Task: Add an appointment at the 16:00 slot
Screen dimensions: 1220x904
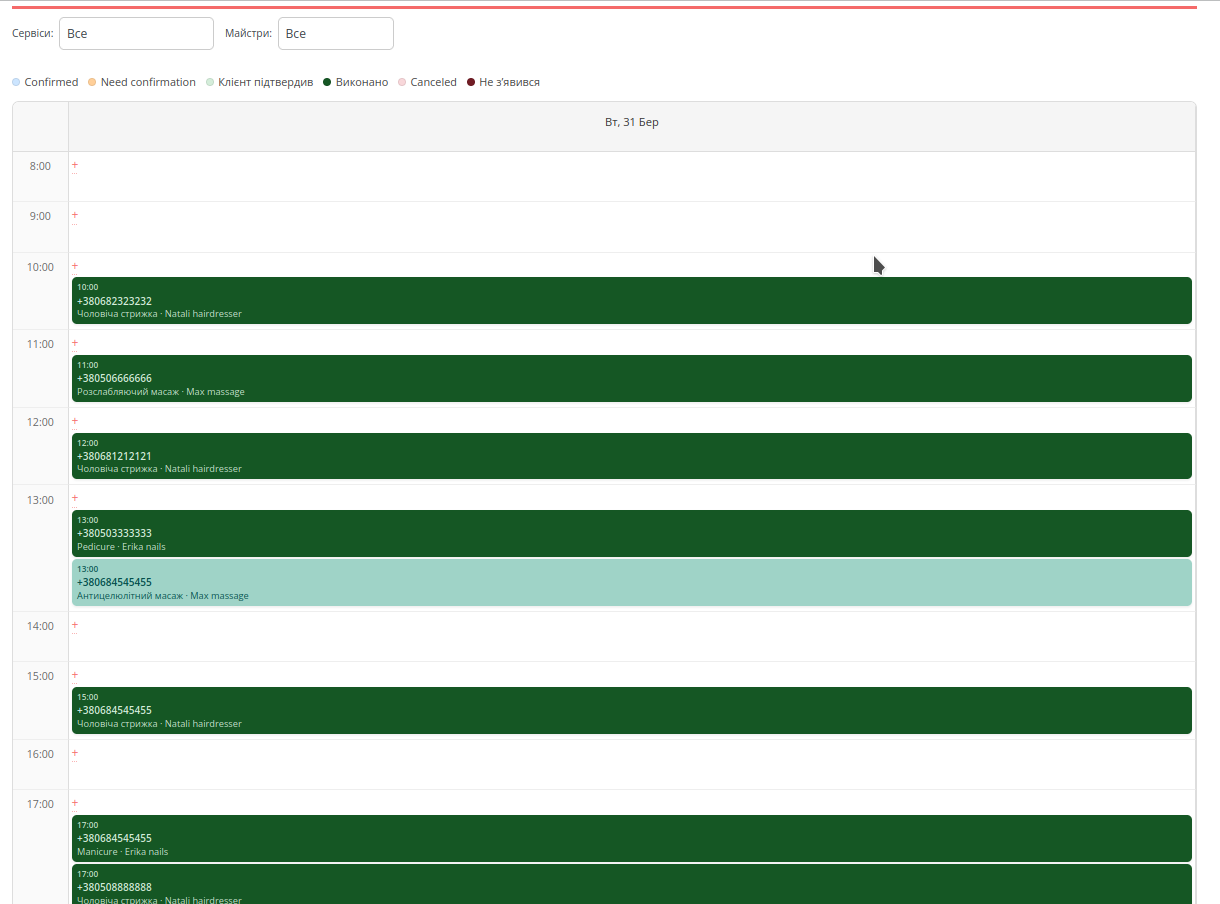Action: pos(75,753)
